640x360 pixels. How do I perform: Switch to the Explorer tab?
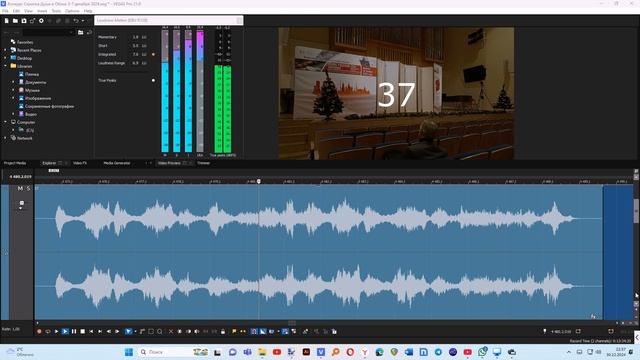coord(49,163)
